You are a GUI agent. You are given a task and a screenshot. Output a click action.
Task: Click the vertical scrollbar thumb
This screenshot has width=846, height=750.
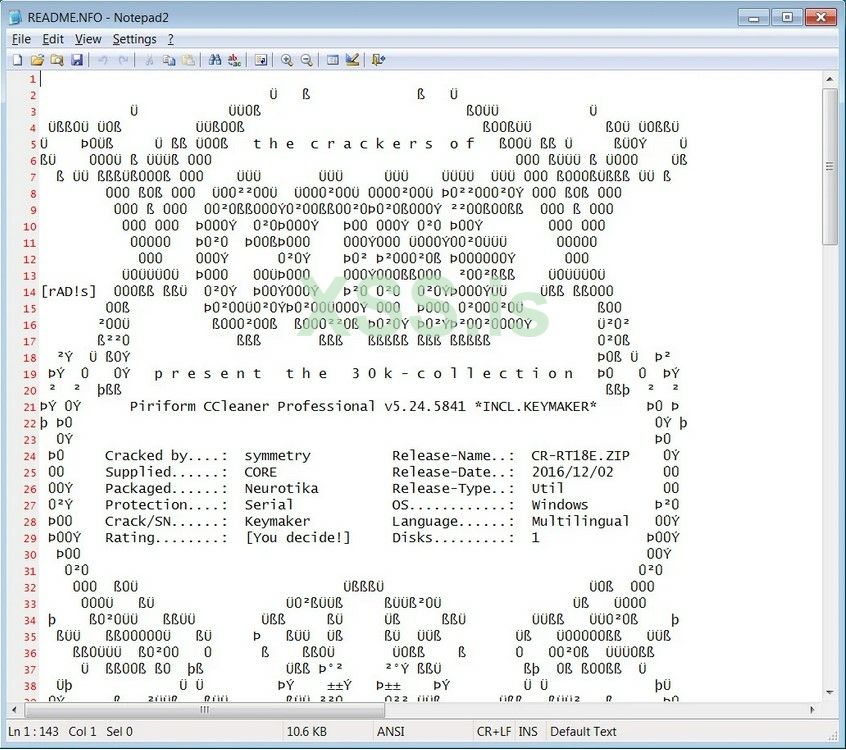pos(829,167)
